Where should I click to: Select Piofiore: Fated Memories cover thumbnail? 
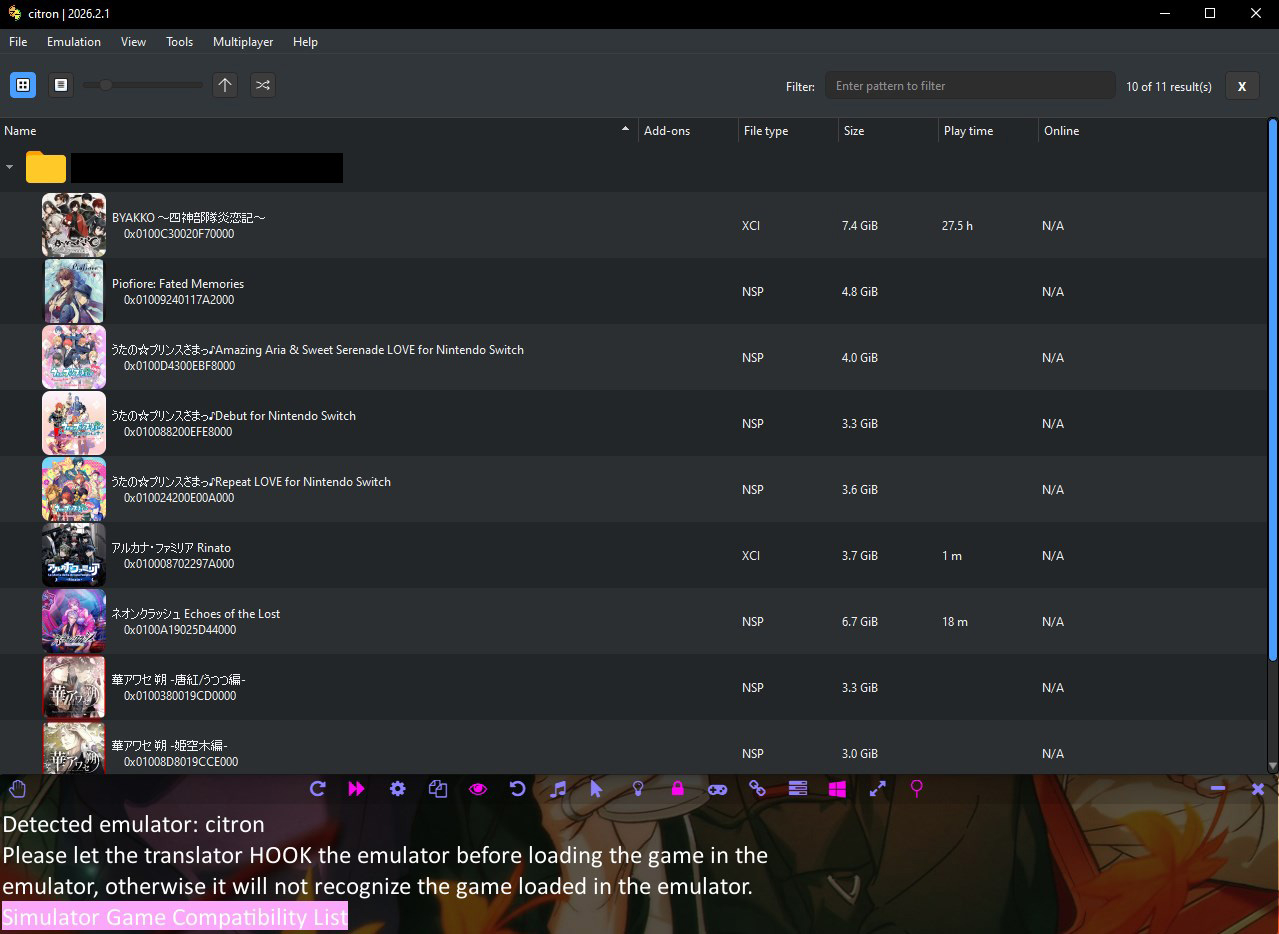click(74, 291)
